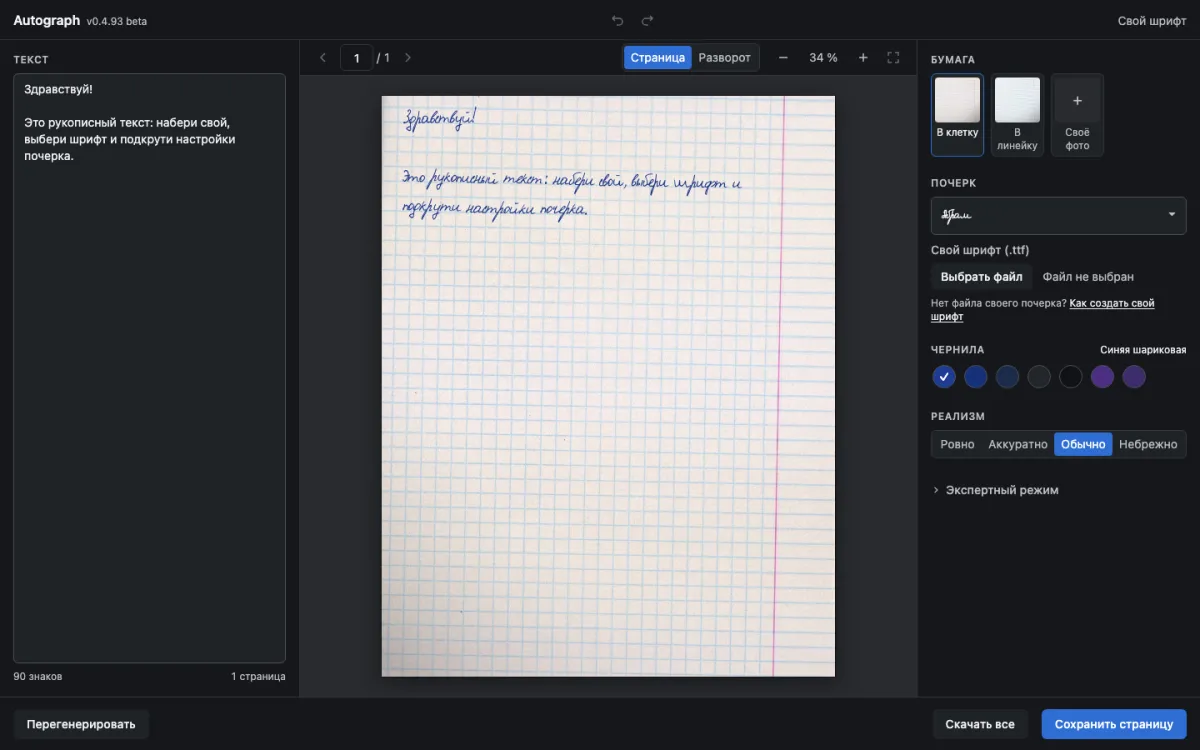Image resolution: width=1200 pixels, height=750 pixels.
Task: Select the В линейку paper thumbnail
Action: click(1017, 115)
